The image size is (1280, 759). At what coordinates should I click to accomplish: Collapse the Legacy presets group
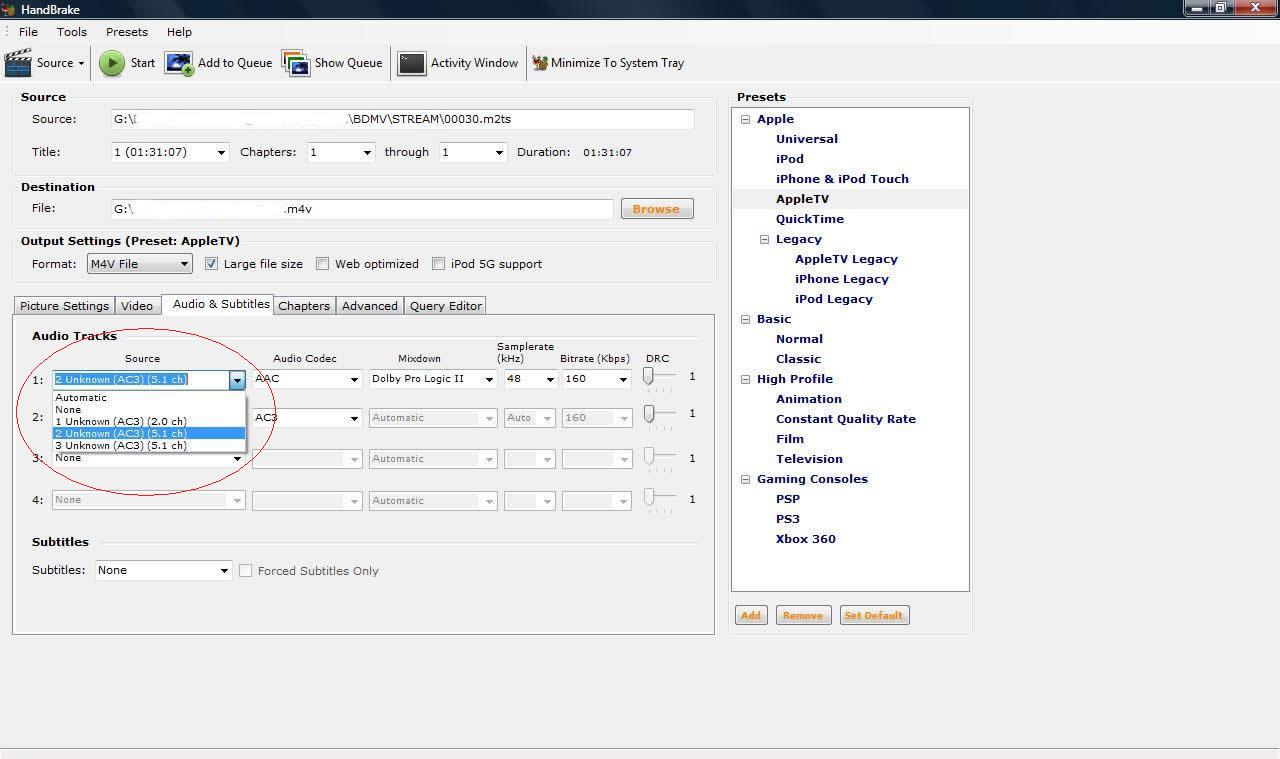(x=764, y=239)
